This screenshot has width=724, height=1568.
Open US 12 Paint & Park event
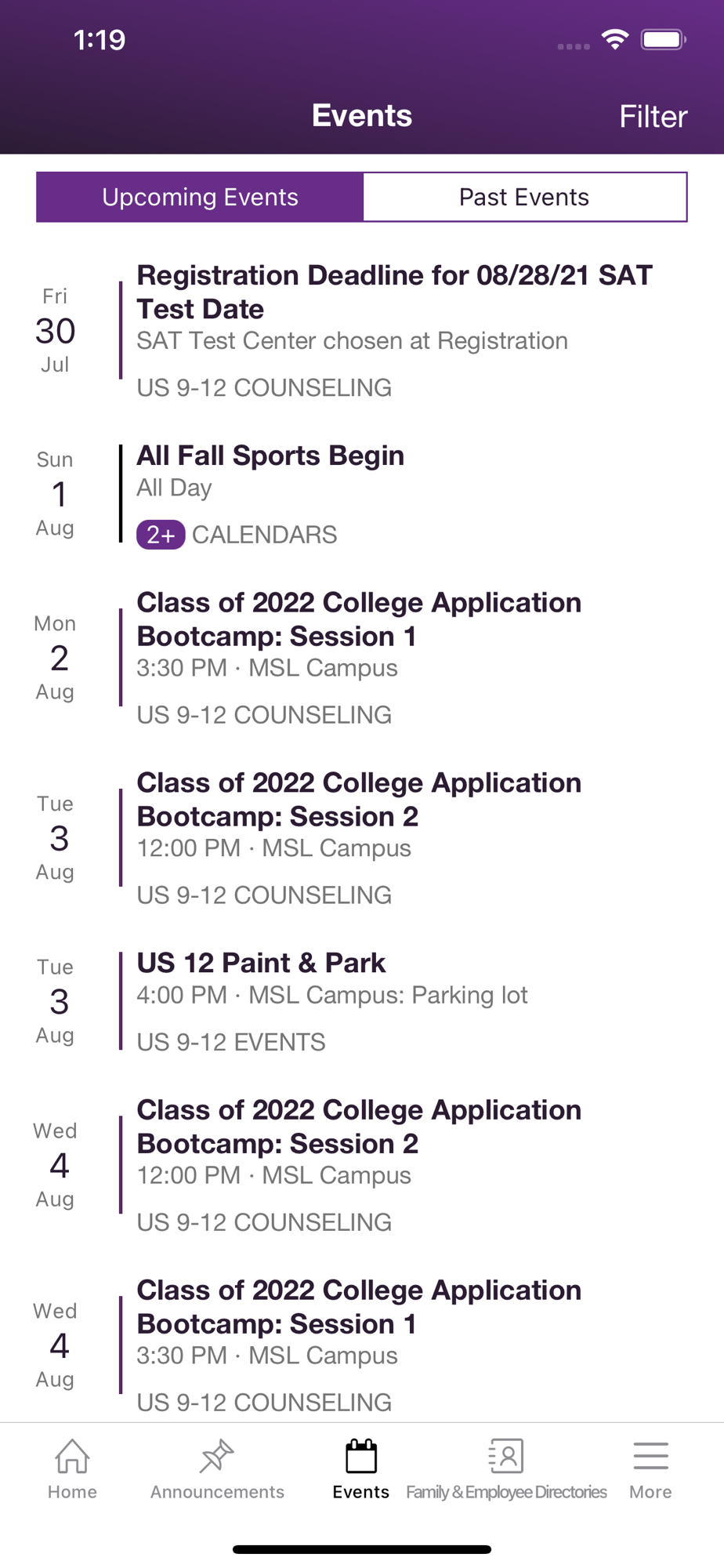coord(261,964)
